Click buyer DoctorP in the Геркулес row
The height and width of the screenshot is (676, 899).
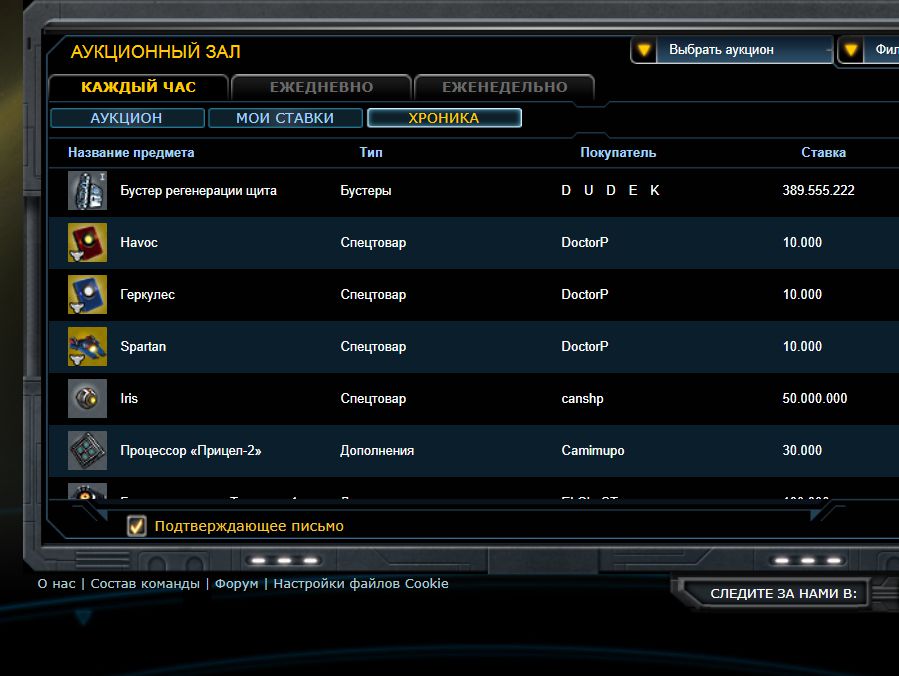(x=585, y=295)
